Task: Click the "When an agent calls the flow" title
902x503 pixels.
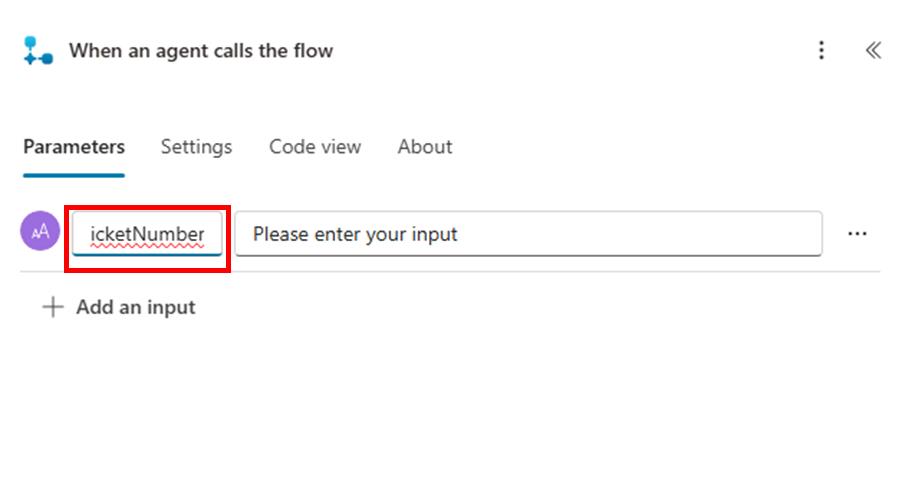Action: (x=201, y=51)
